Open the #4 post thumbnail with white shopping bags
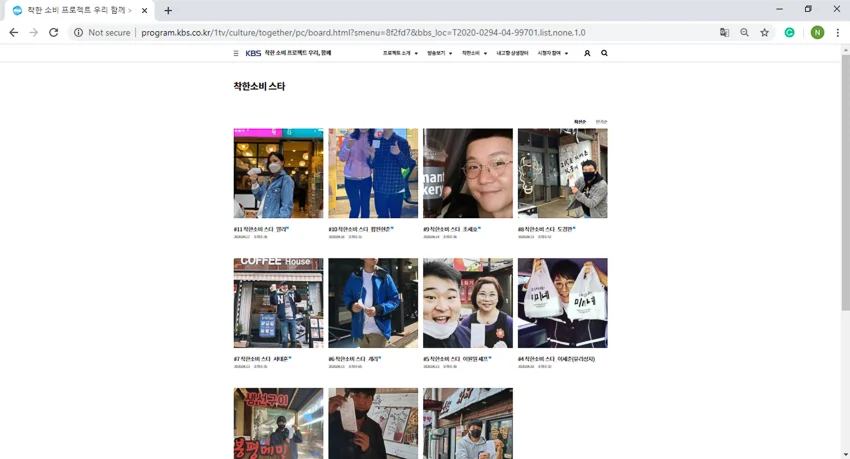The width and height of the screenshot is (850, 459). tap(563, 303)
